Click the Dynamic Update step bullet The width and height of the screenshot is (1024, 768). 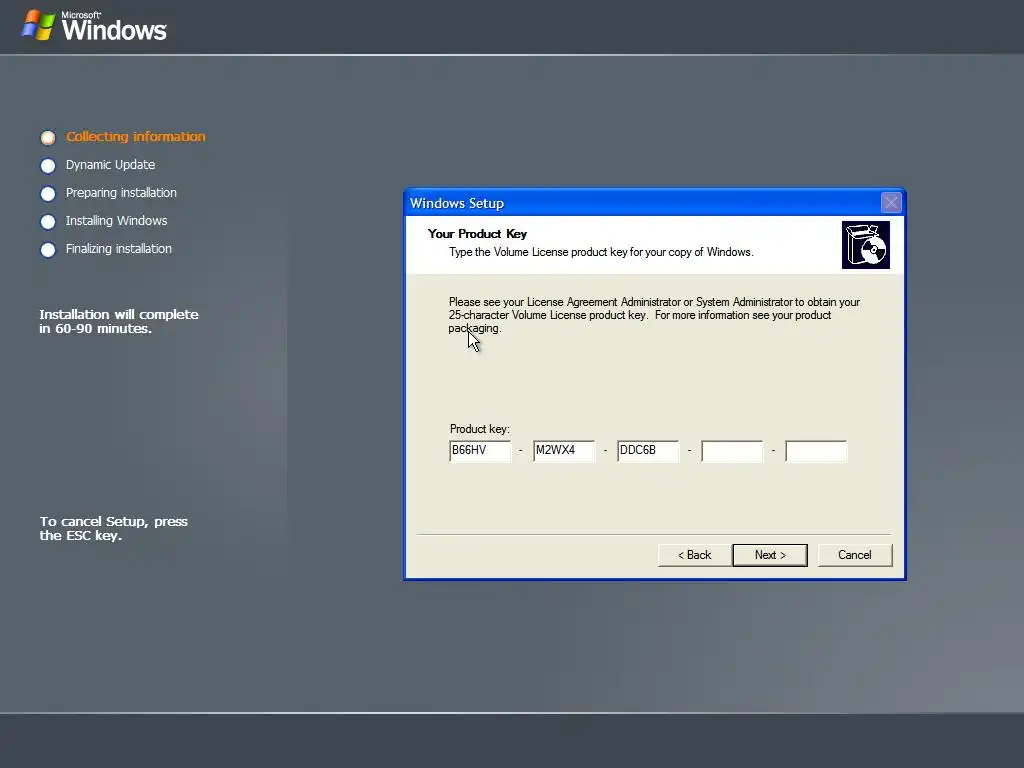click(48, 166)
